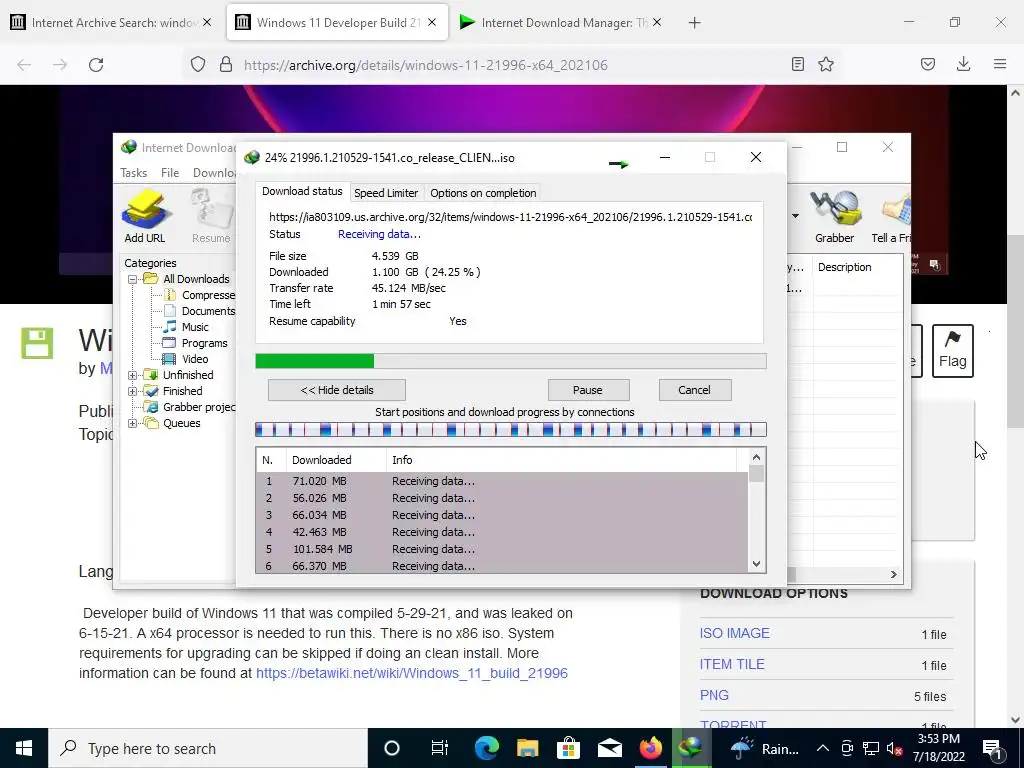The image size is (1024, 768).
Task: Open Firefox hamburger application menu
Action: pos(1000,64)
